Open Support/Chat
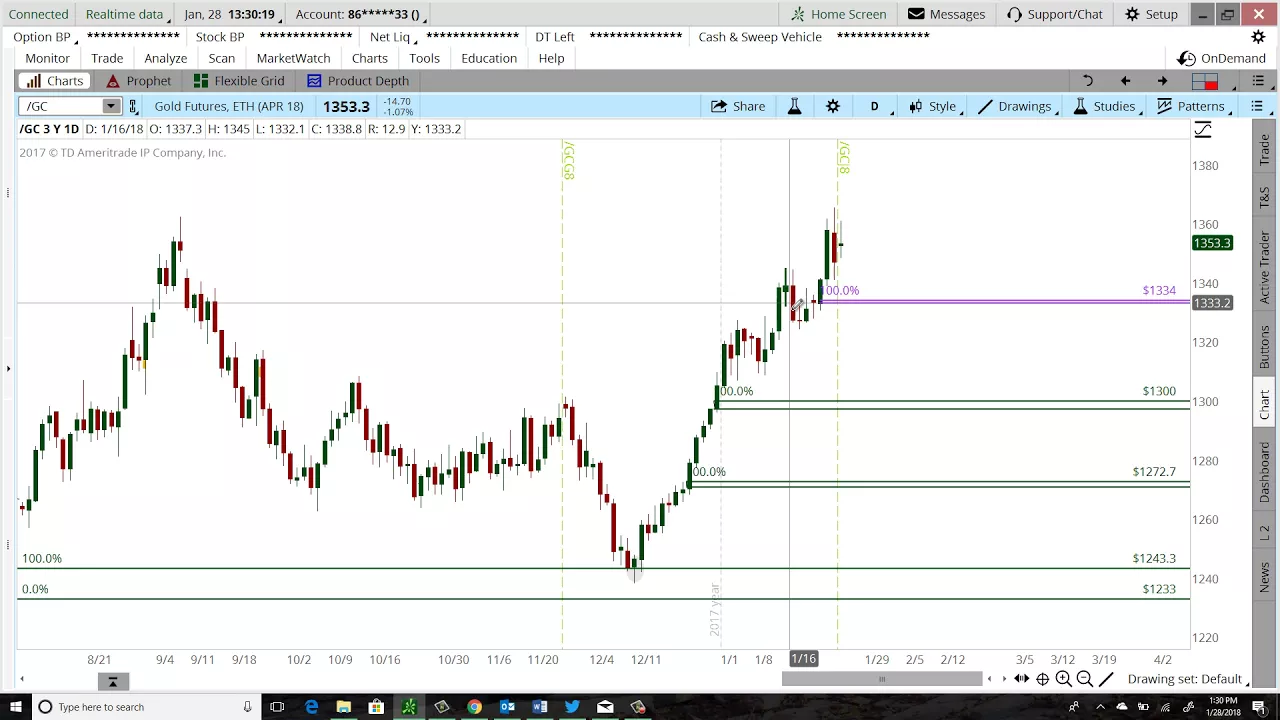The width and height of the screenshot is (1280, 720). point(1054,14)
